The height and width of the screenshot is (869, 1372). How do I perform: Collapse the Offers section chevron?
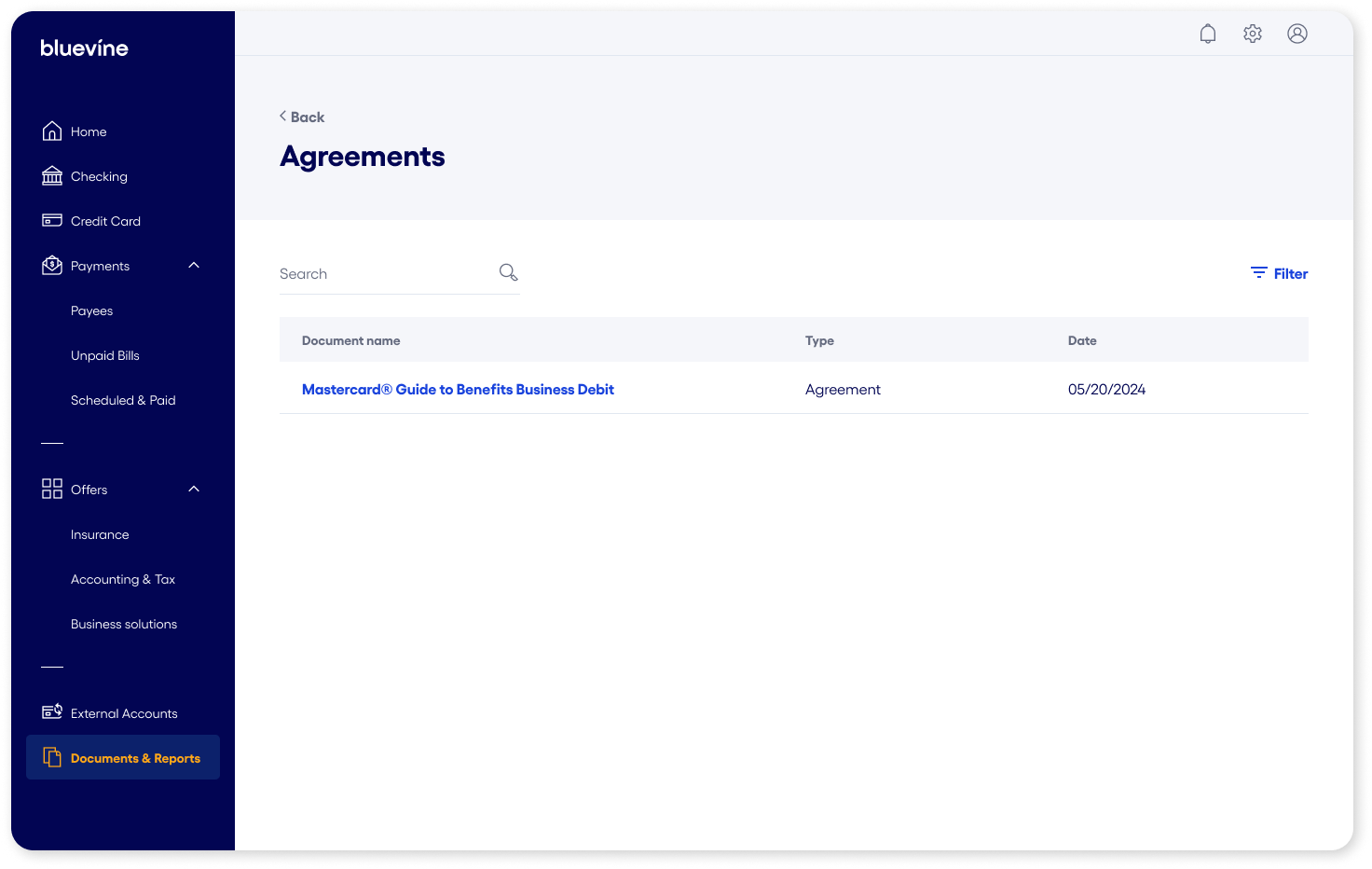193,489
